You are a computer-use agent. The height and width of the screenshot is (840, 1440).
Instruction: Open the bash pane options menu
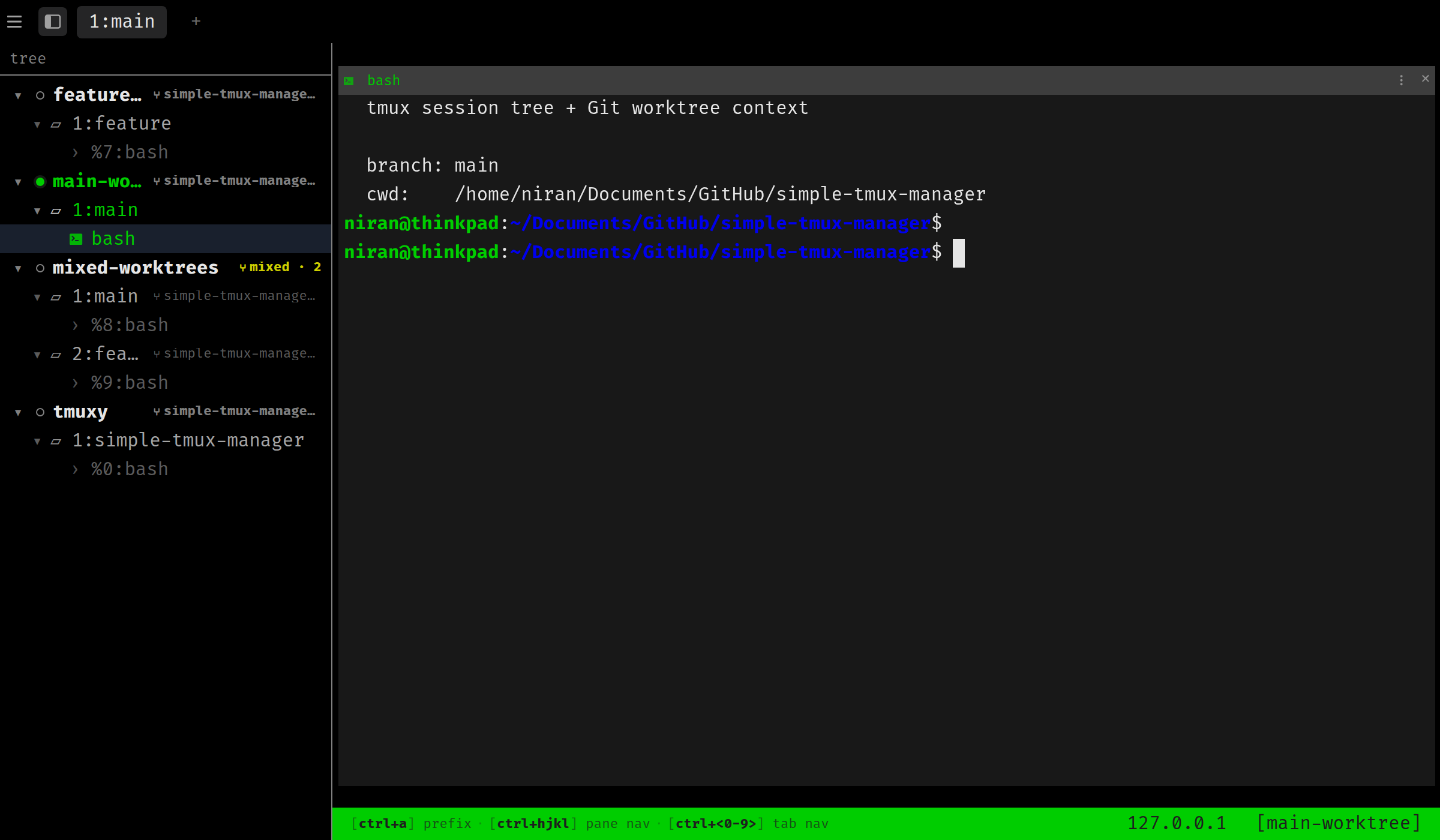click(1402, 80)
